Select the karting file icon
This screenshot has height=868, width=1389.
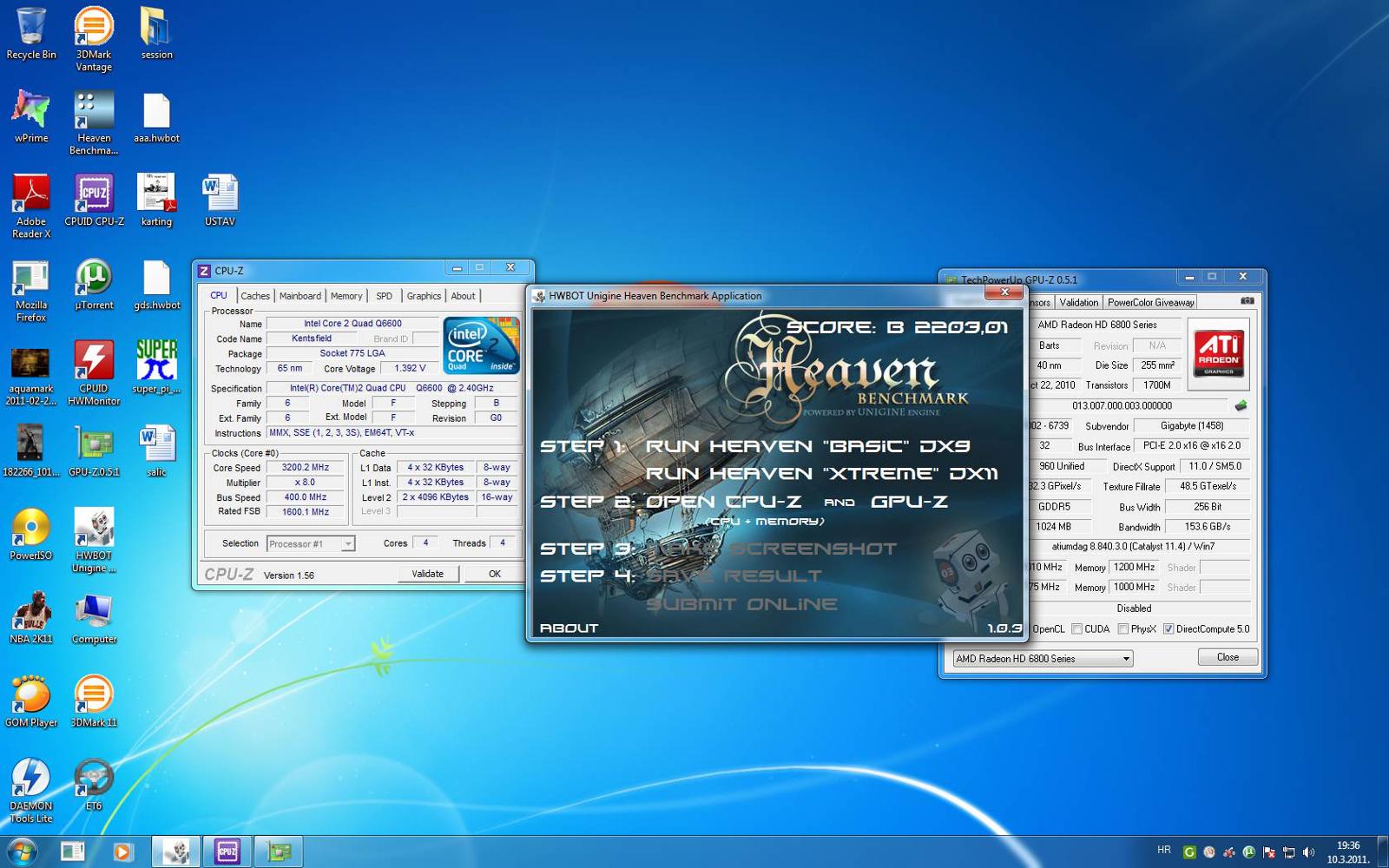tap(156, 201)
